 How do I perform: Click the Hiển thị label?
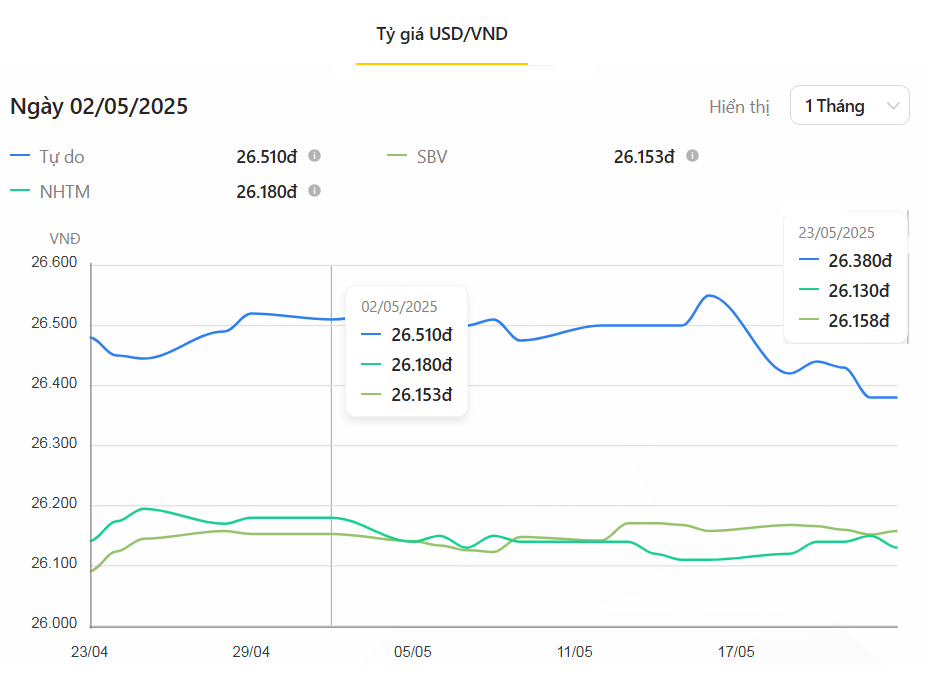coord(739,107)
